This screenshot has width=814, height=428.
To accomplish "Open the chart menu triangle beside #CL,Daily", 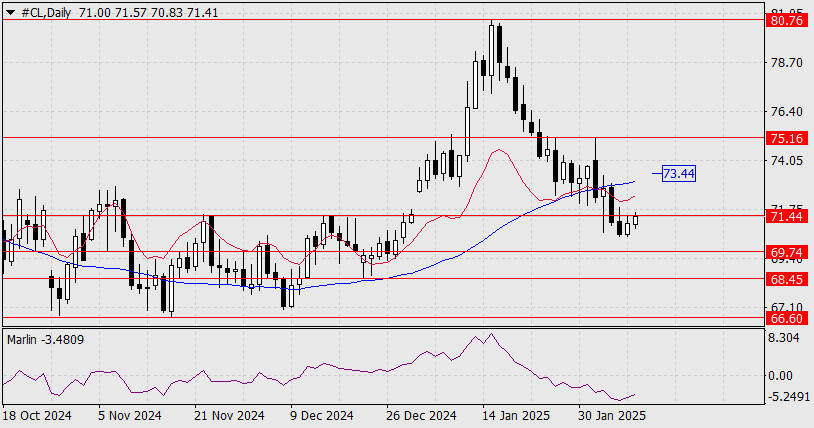I will pyautogui.click(x=10, y=13).
